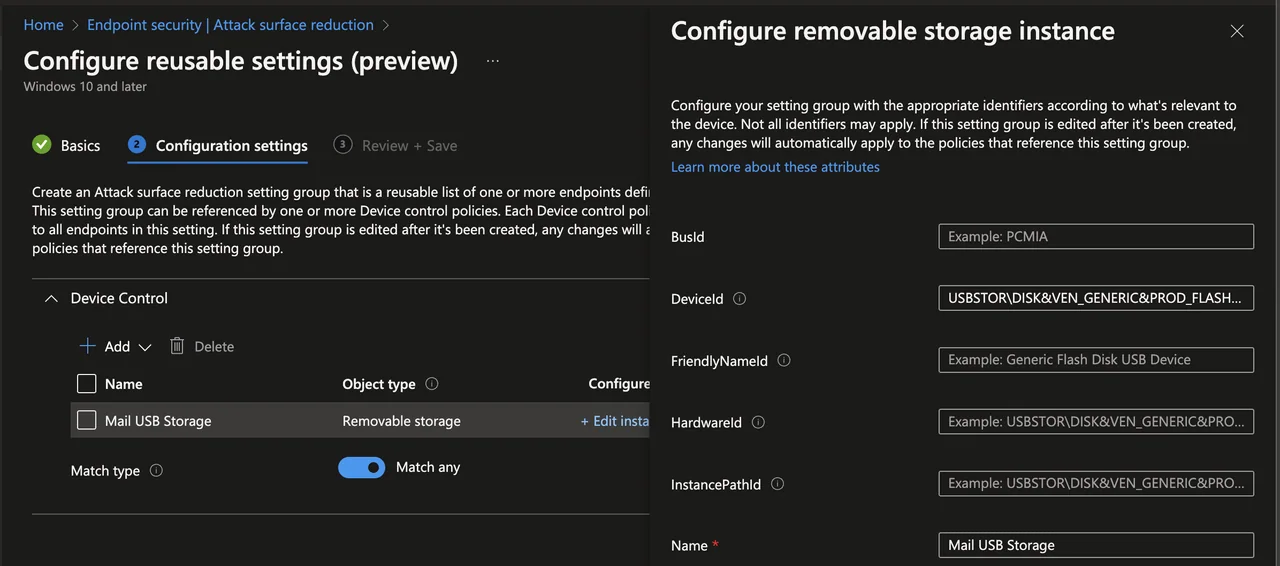Collapse the Device Control section
This screenshot has width=1280, height=566.
pyautogui.click(x=51, y=298)
